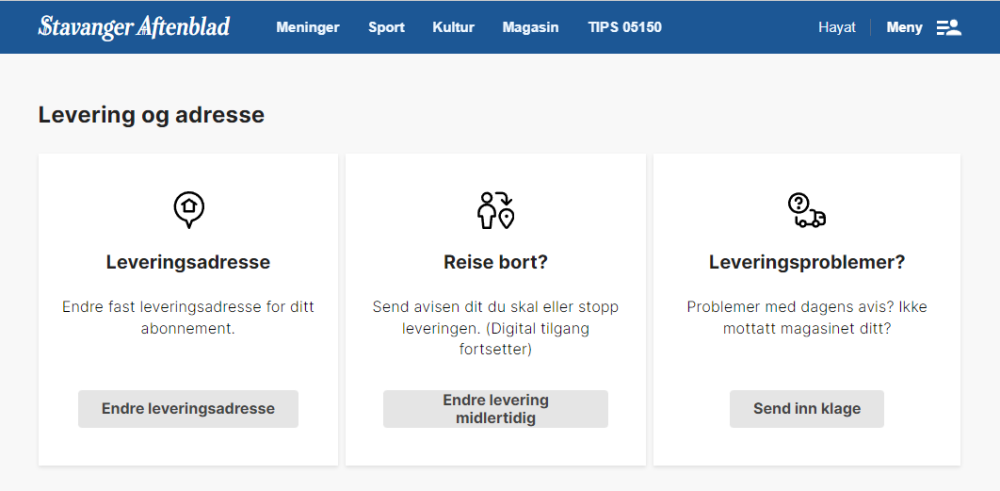Open the Kultur section
The height and width of the screenshot is (491, 1000).
point(453,28)
